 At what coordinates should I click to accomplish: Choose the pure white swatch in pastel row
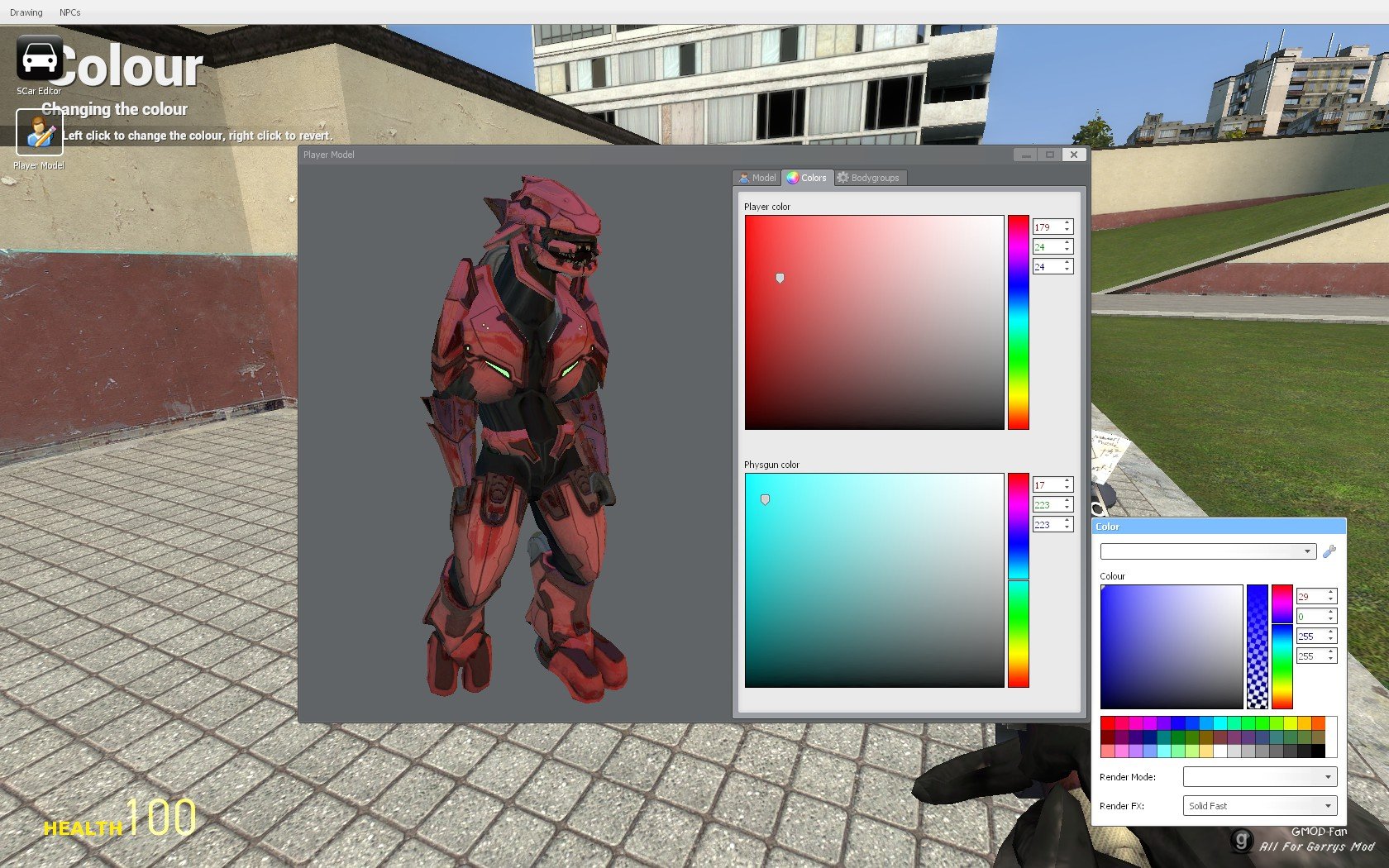1220,751
